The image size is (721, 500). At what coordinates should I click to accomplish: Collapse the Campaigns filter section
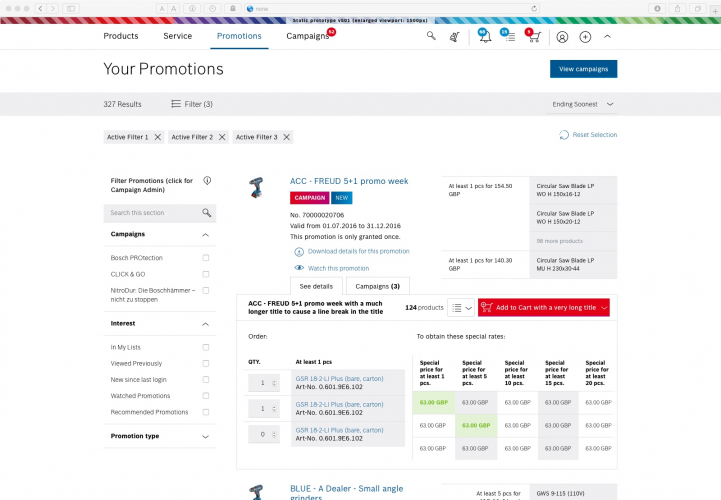(206, 235)
